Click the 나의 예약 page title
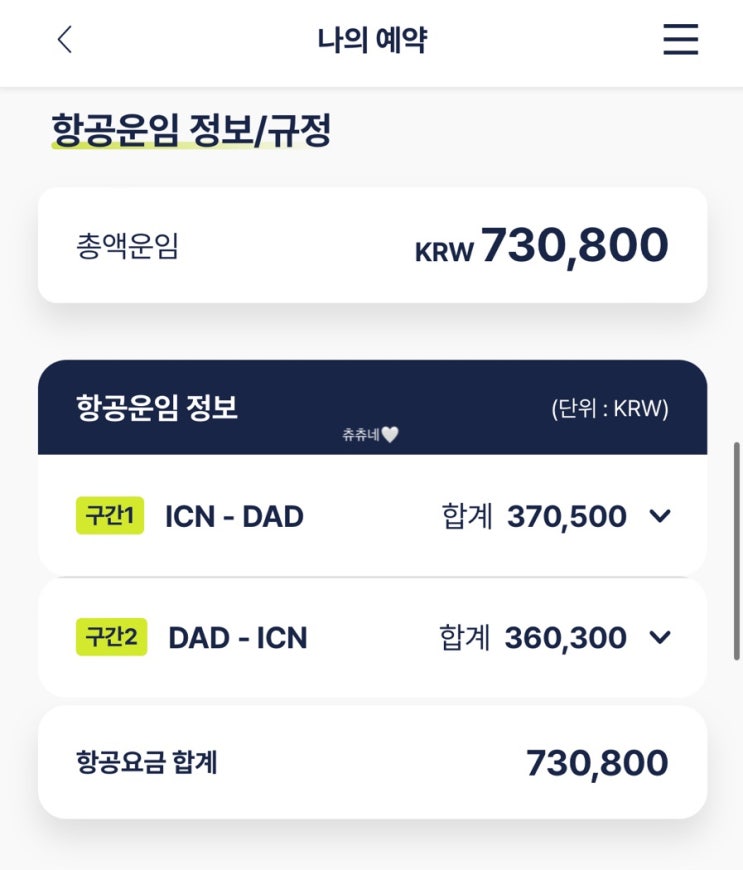This screenshot has width=743, height=870. point(372,40)
